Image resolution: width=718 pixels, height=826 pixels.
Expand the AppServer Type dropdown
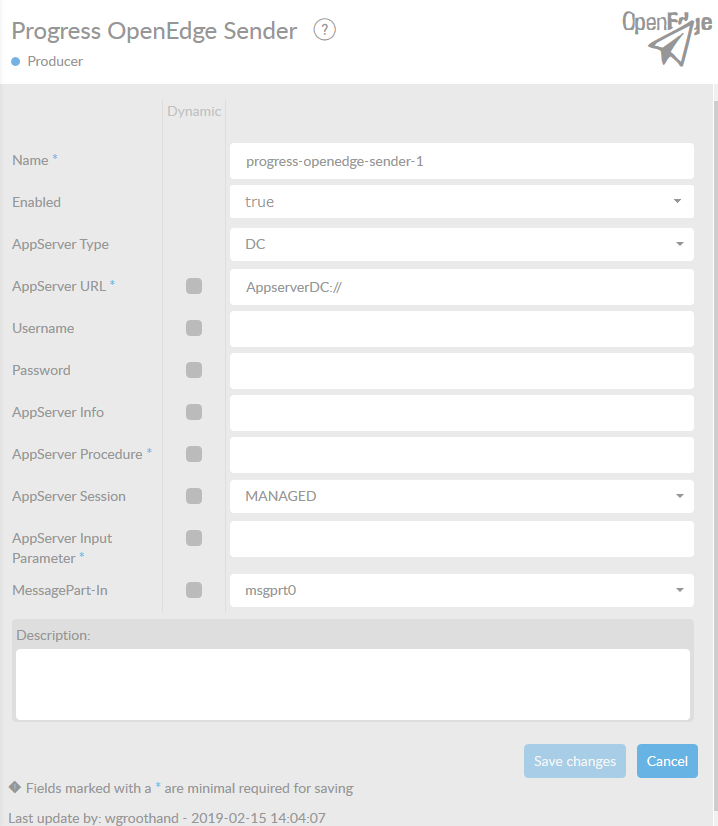461,244
